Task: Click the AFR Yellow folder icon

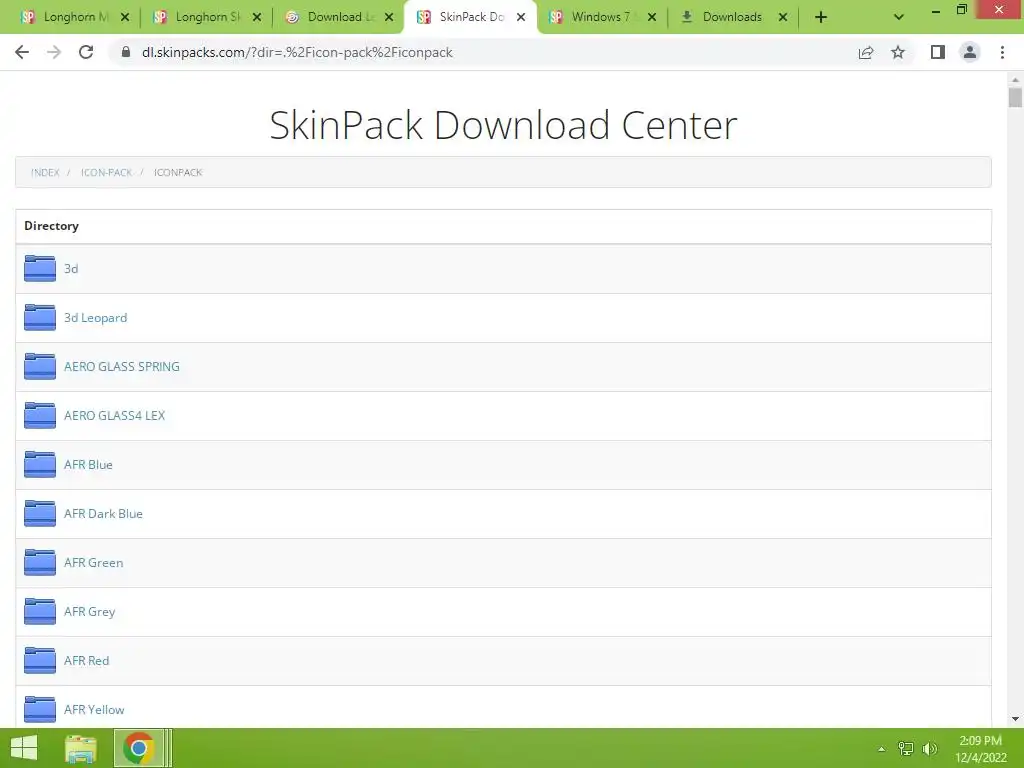Action: [x=40, y=709]
